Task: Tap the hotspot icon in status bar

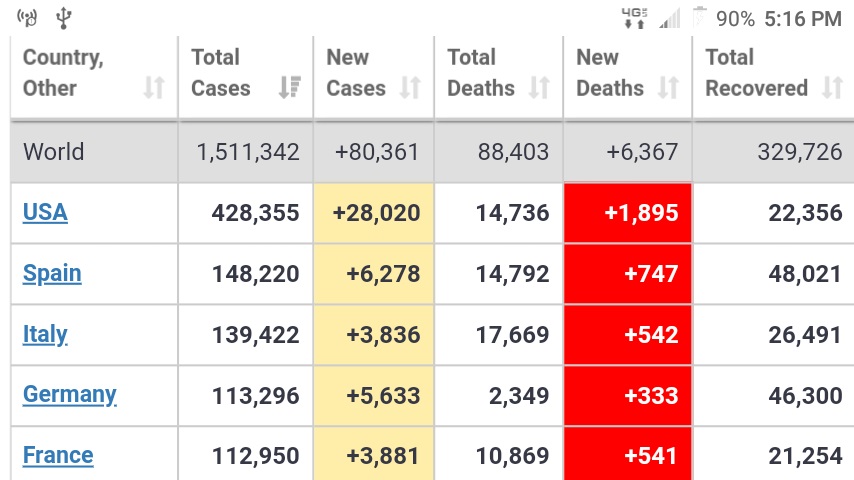Action: point(27,18)
